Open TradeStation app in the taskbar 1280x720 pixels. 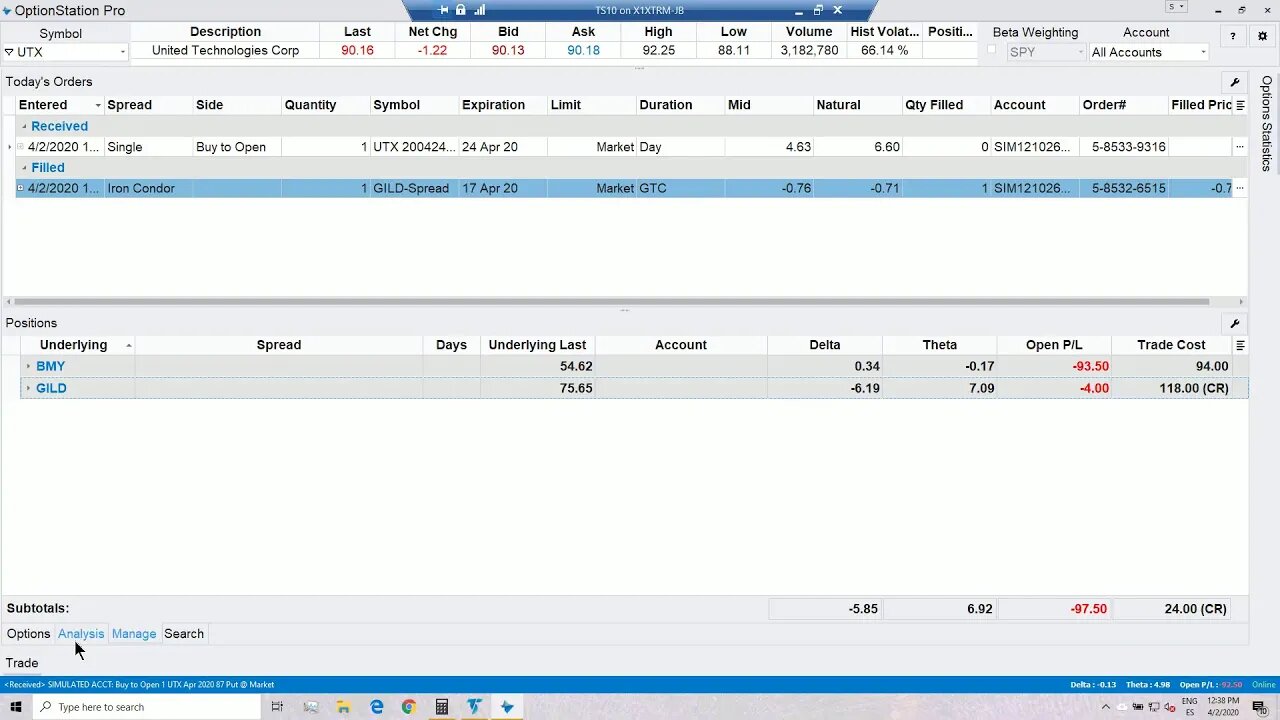(474, 707)
